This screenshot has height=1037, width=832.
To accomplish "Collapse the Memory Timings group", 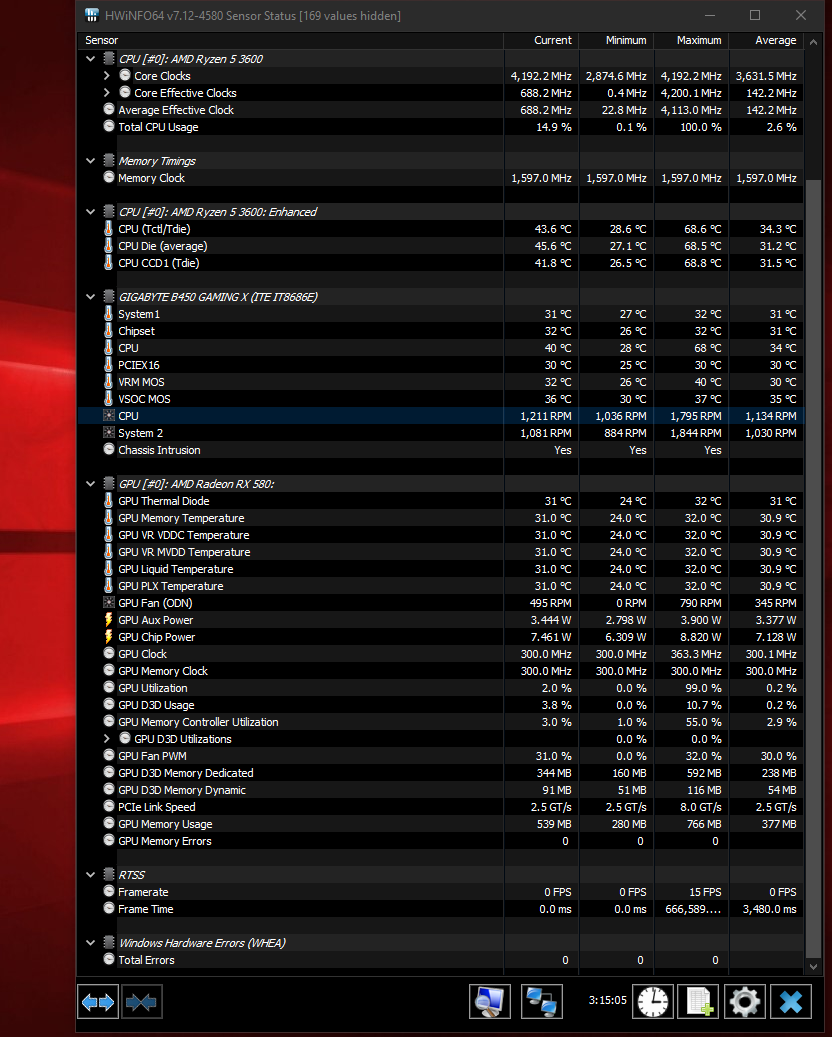I will [91, 161].
